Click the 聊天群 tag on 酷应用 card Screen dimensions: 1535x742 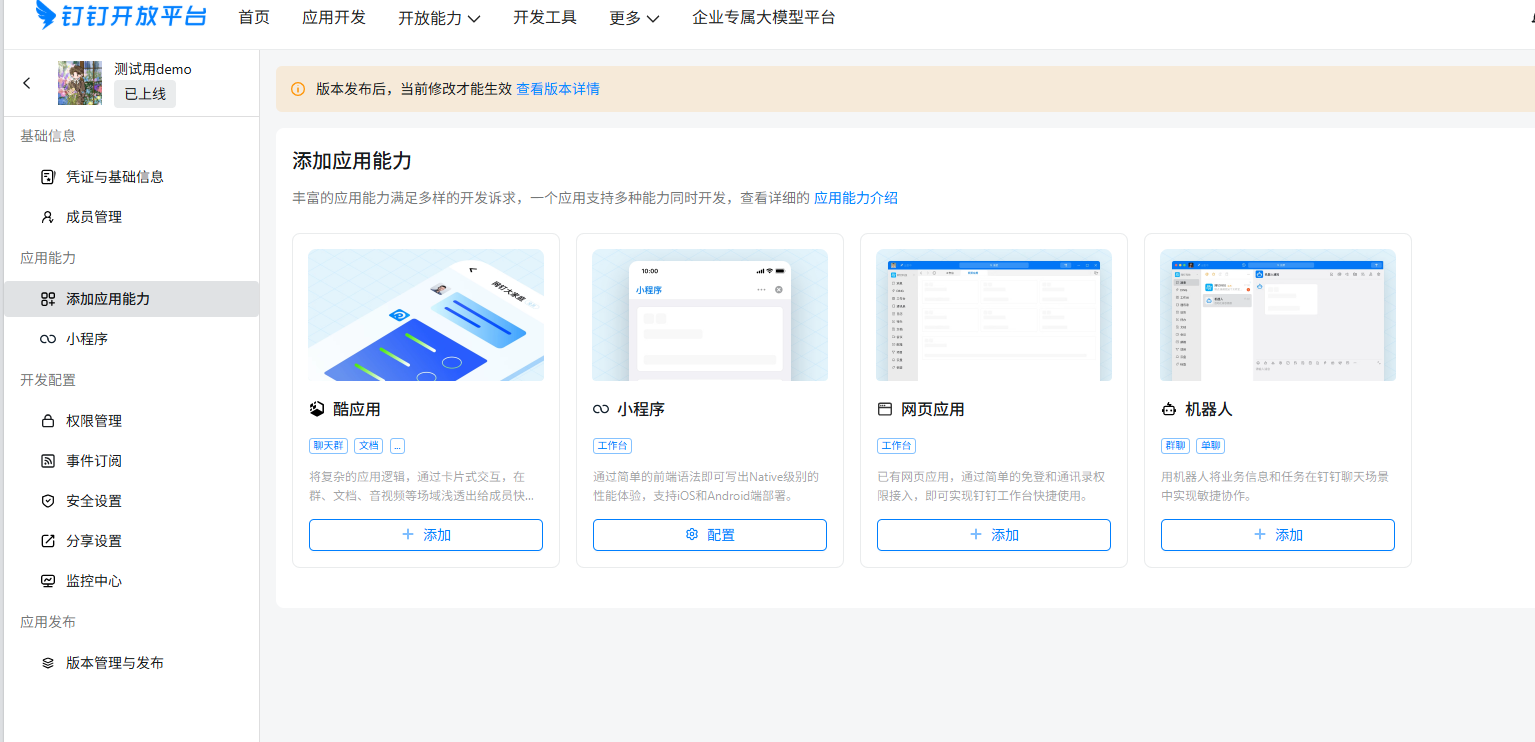pos(328,446)
